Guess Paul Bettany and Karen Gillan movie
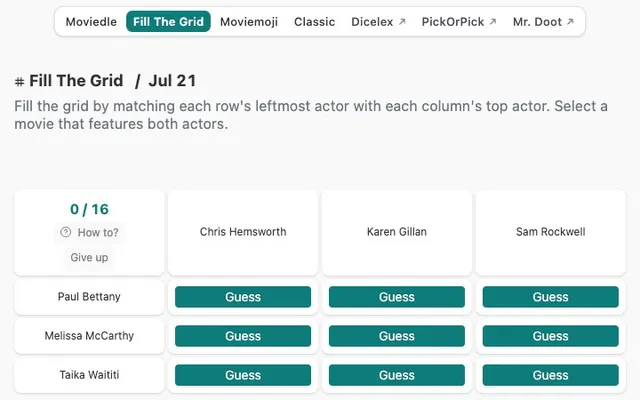The image size is (640, 400). (x=397, y=297)
